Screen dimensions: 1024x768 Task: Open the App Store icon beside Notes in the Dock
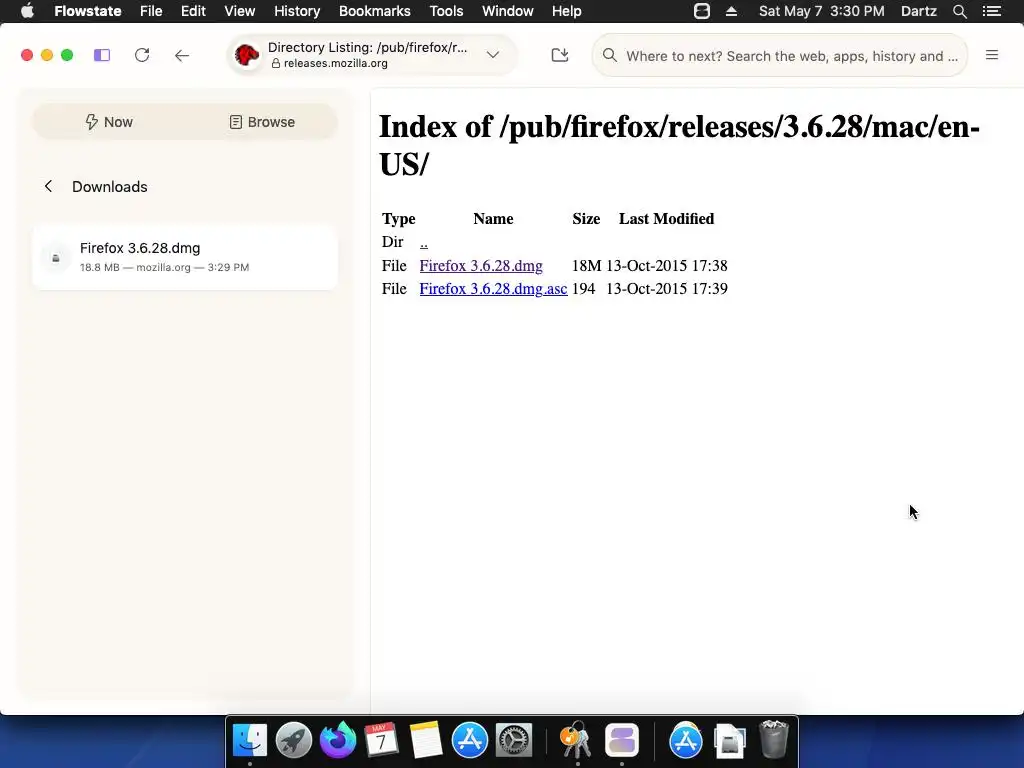tap(470, 740)
